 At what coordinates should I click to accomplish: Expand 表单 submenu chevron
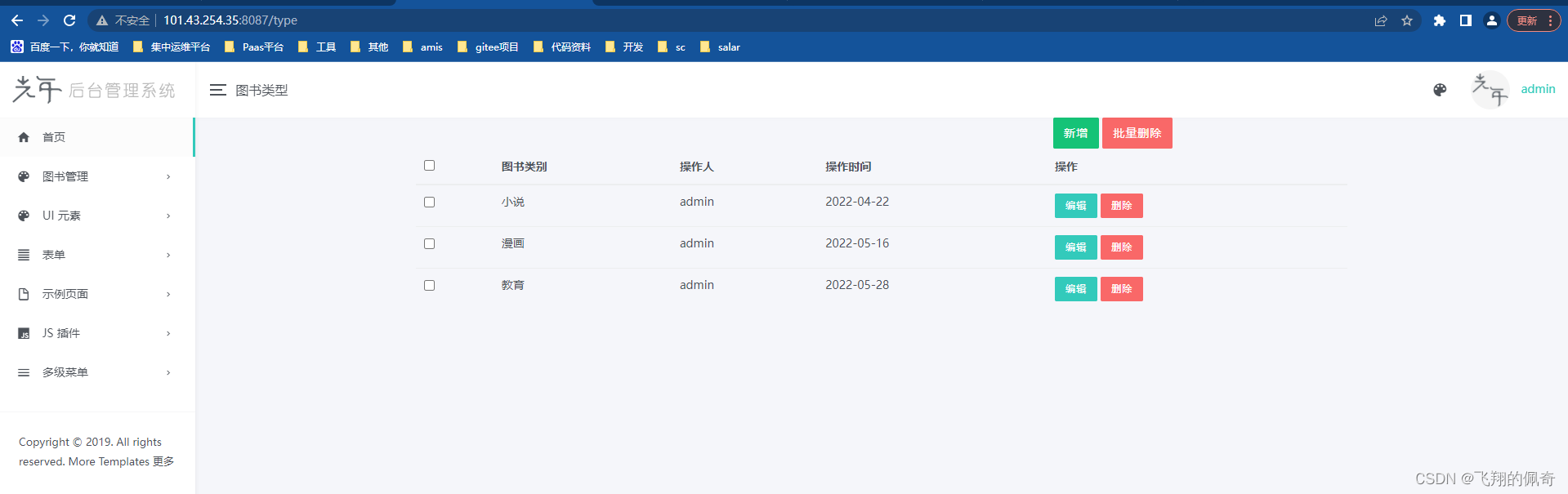[x=168, y=255]
